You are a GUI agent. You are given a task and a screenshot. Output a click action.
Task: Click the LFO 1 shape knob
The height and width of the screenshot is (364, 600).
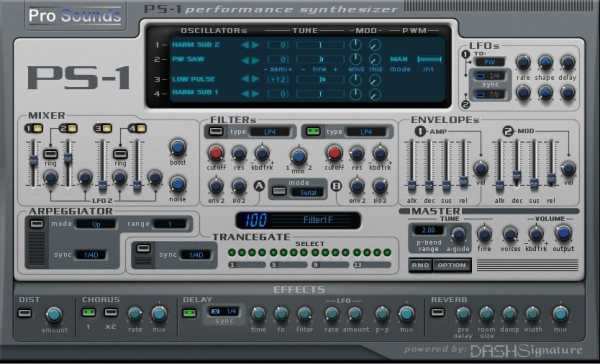[545, 62]
